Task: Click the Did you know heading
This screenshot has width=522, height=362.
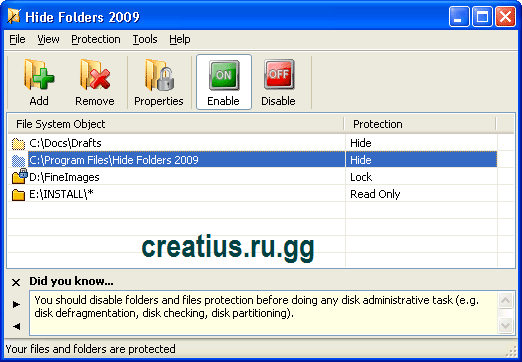Action: tap(71, 281)
